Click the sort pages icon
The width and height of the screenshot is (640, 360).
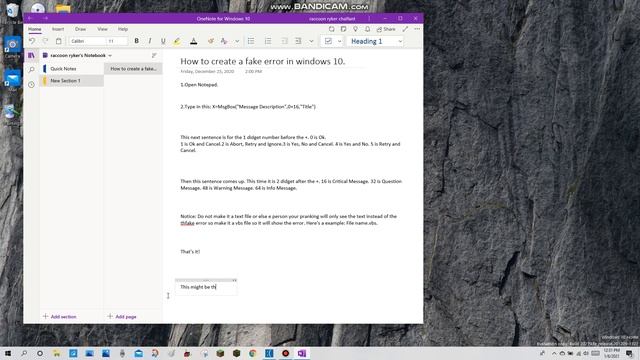(154, 56)
